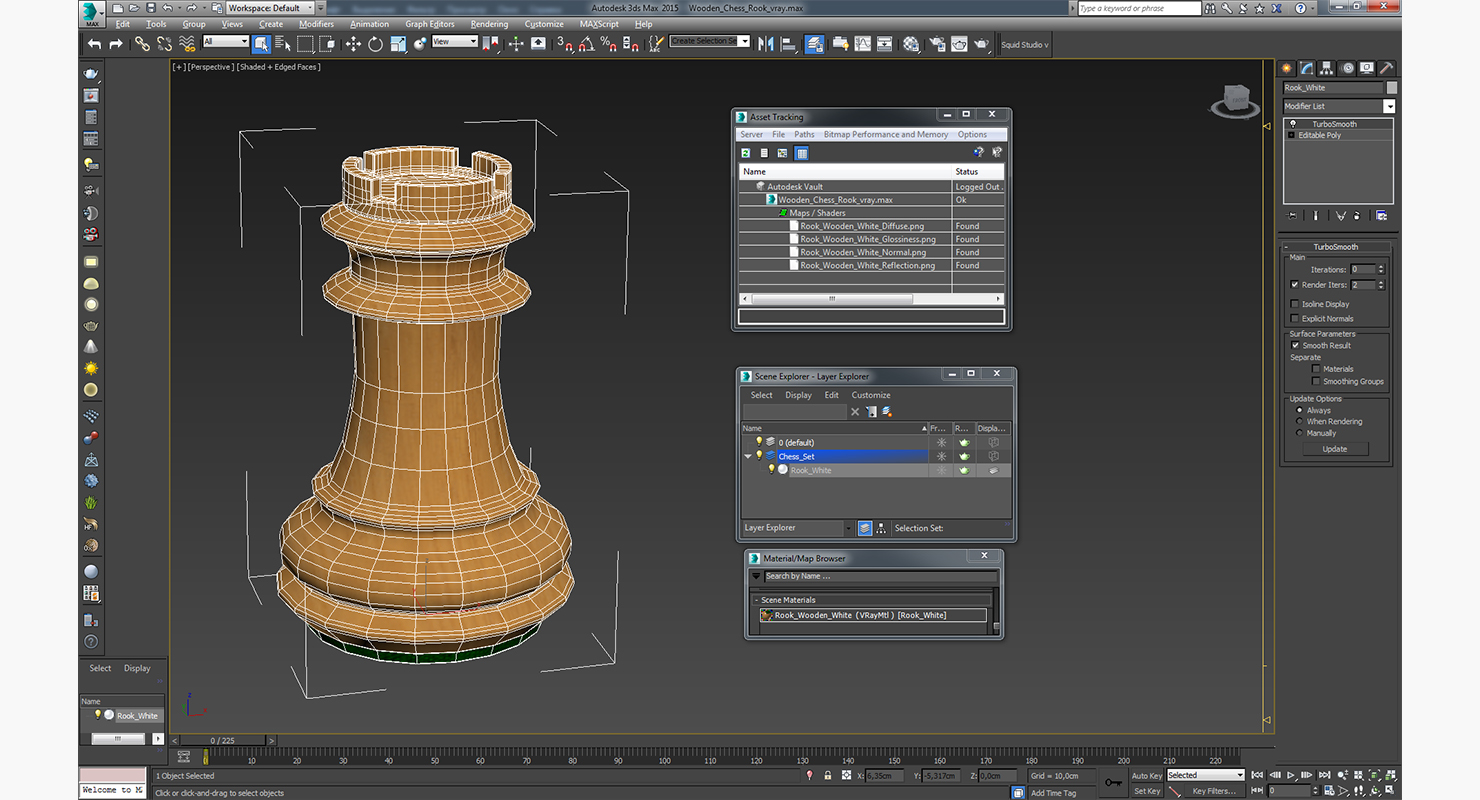Enable the Isoline Display checkbox
The height and width of the screenshot is (800, 1480).
[x=1295, y=304]
